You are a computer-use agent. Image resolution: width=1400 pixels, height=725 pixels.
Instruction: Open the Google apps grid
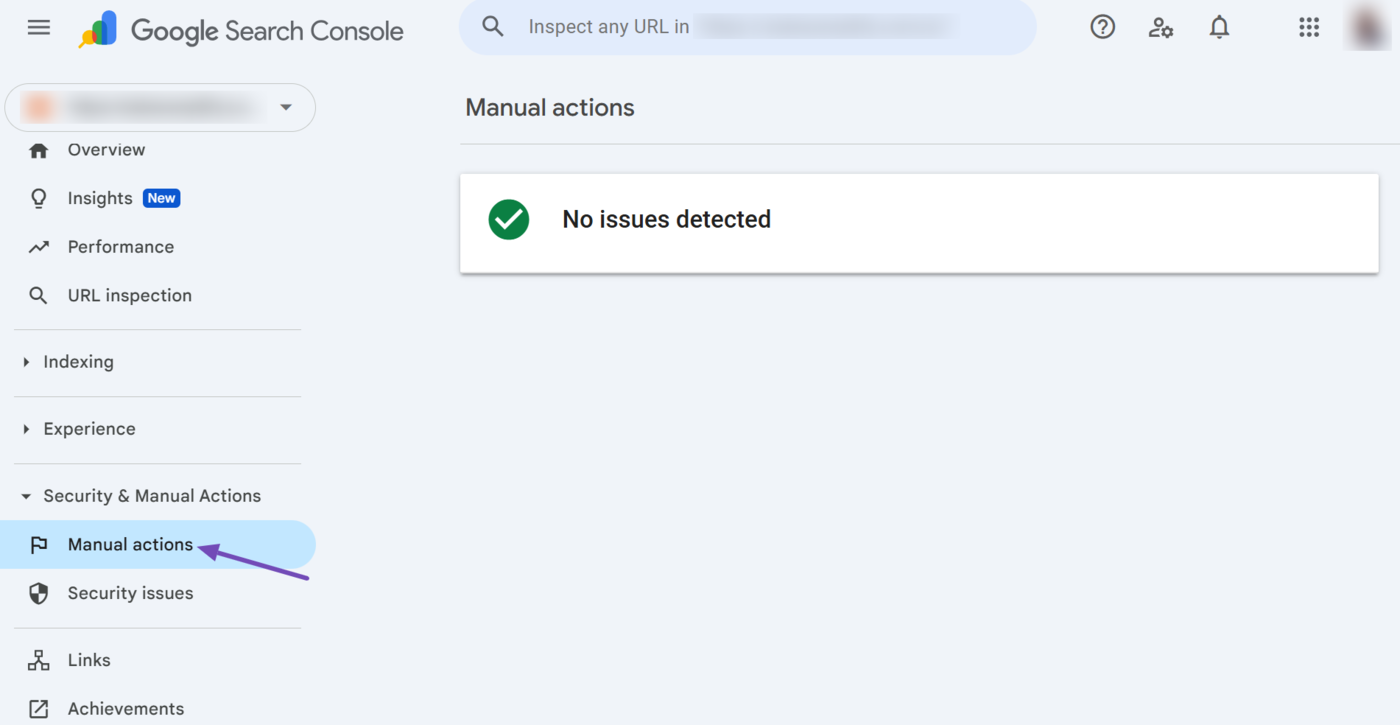1309,27
